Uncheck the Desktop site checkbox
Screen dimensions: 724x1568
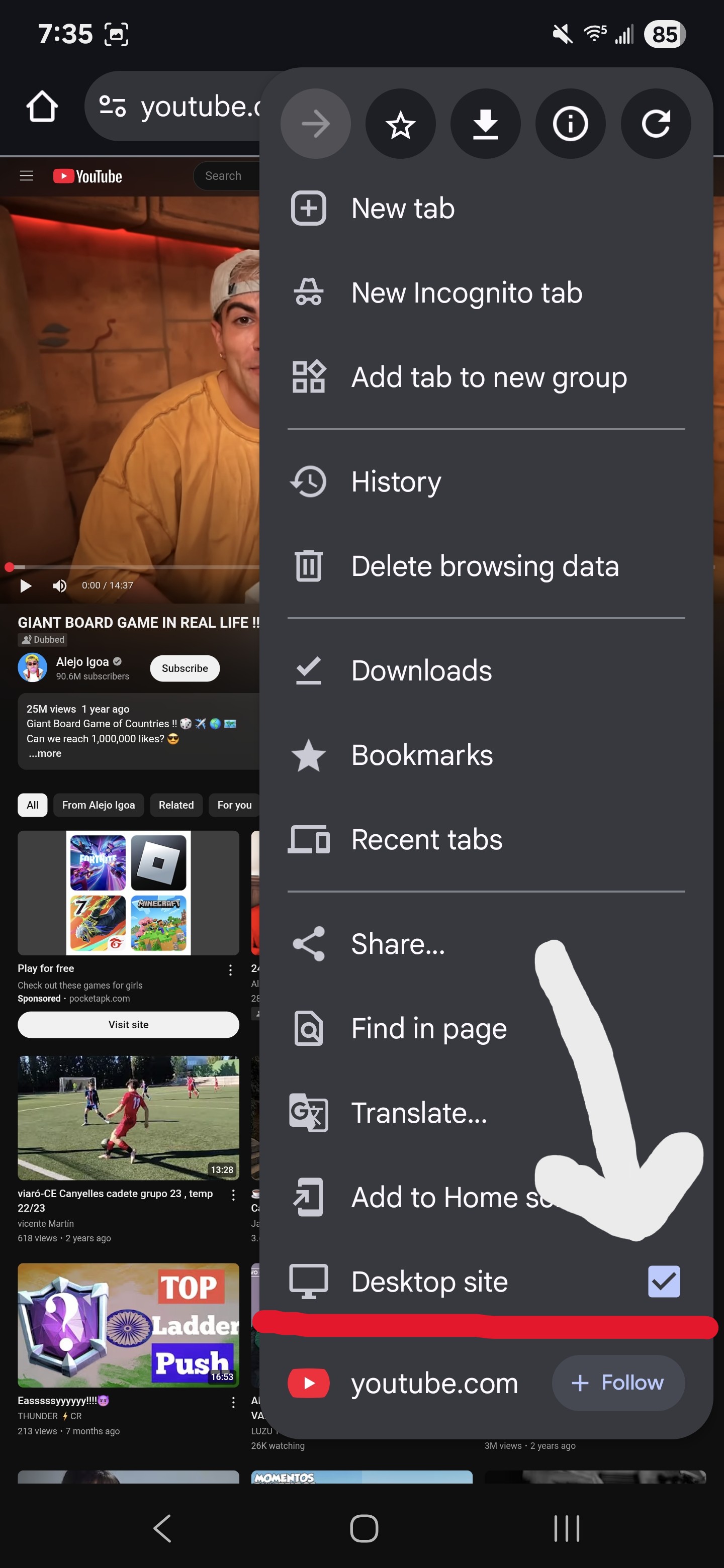663,1282
